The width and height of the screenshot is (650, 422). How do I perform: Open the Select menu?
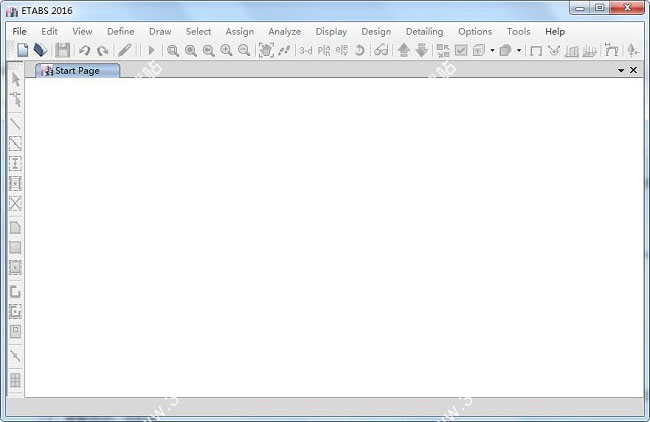point(198,32)
